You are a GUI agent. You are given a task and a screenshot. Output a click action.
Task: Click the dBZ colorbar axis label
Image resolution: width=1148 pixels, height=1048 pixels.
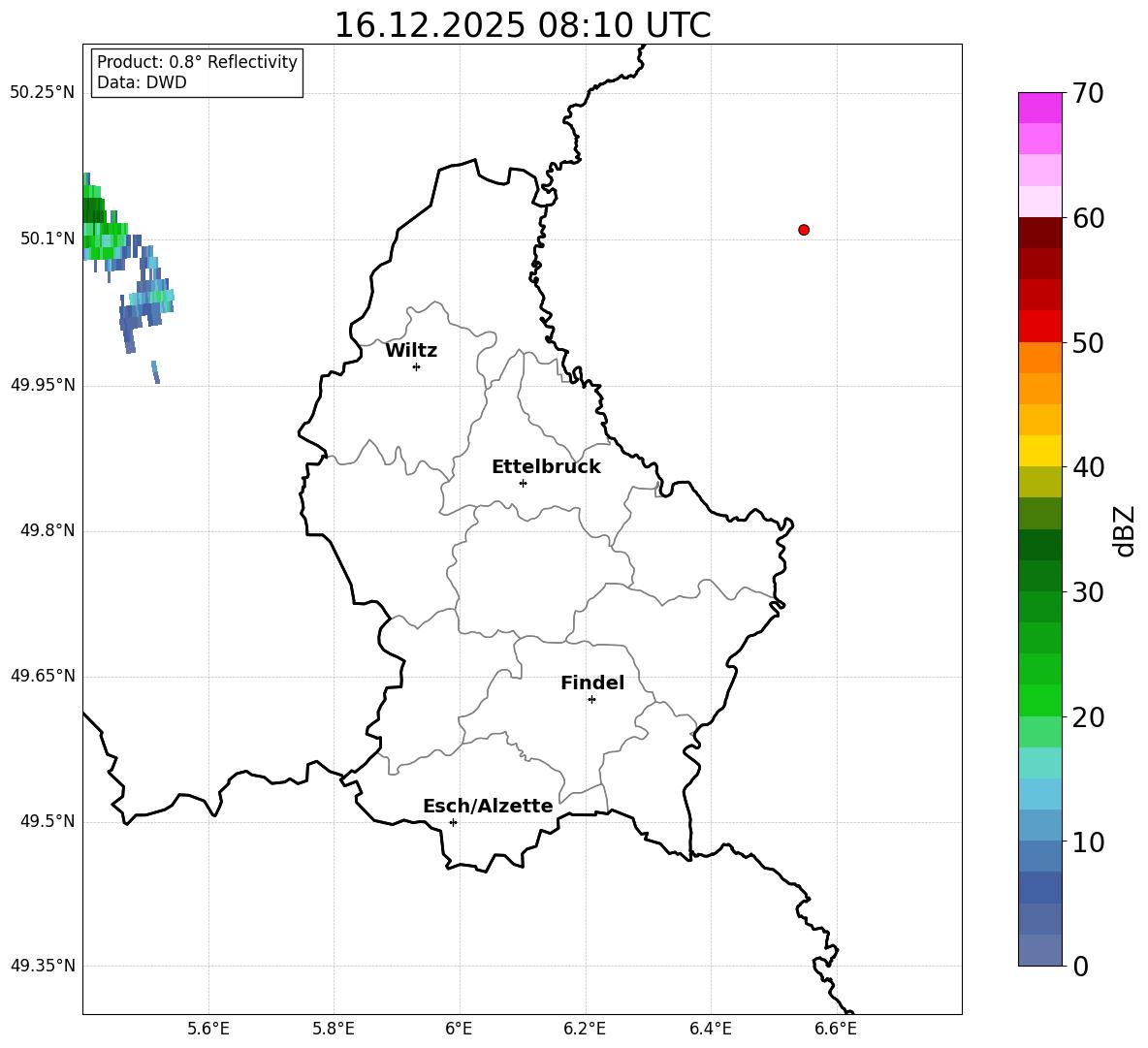tap(1124, 530)
